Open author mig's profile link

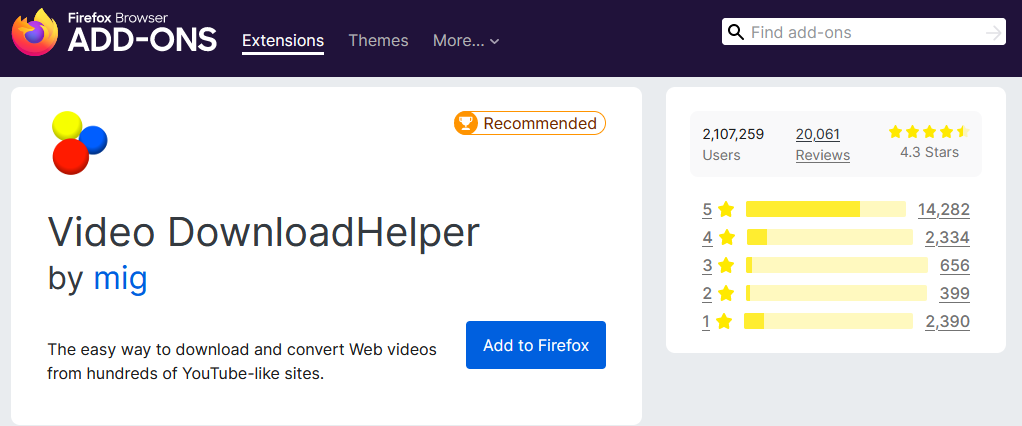(121, 278)
